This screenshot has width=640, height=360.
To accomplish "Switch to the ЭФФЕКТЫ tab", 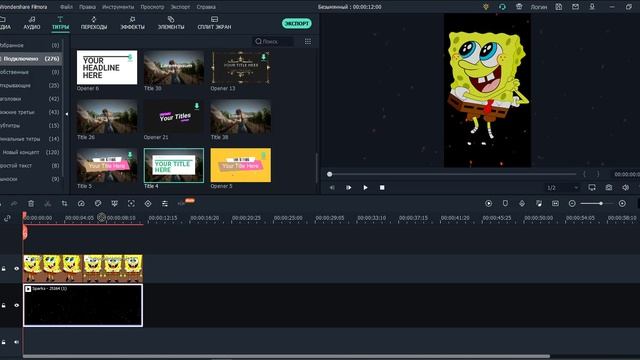I will pyautogui.click(x=132, y=23).
